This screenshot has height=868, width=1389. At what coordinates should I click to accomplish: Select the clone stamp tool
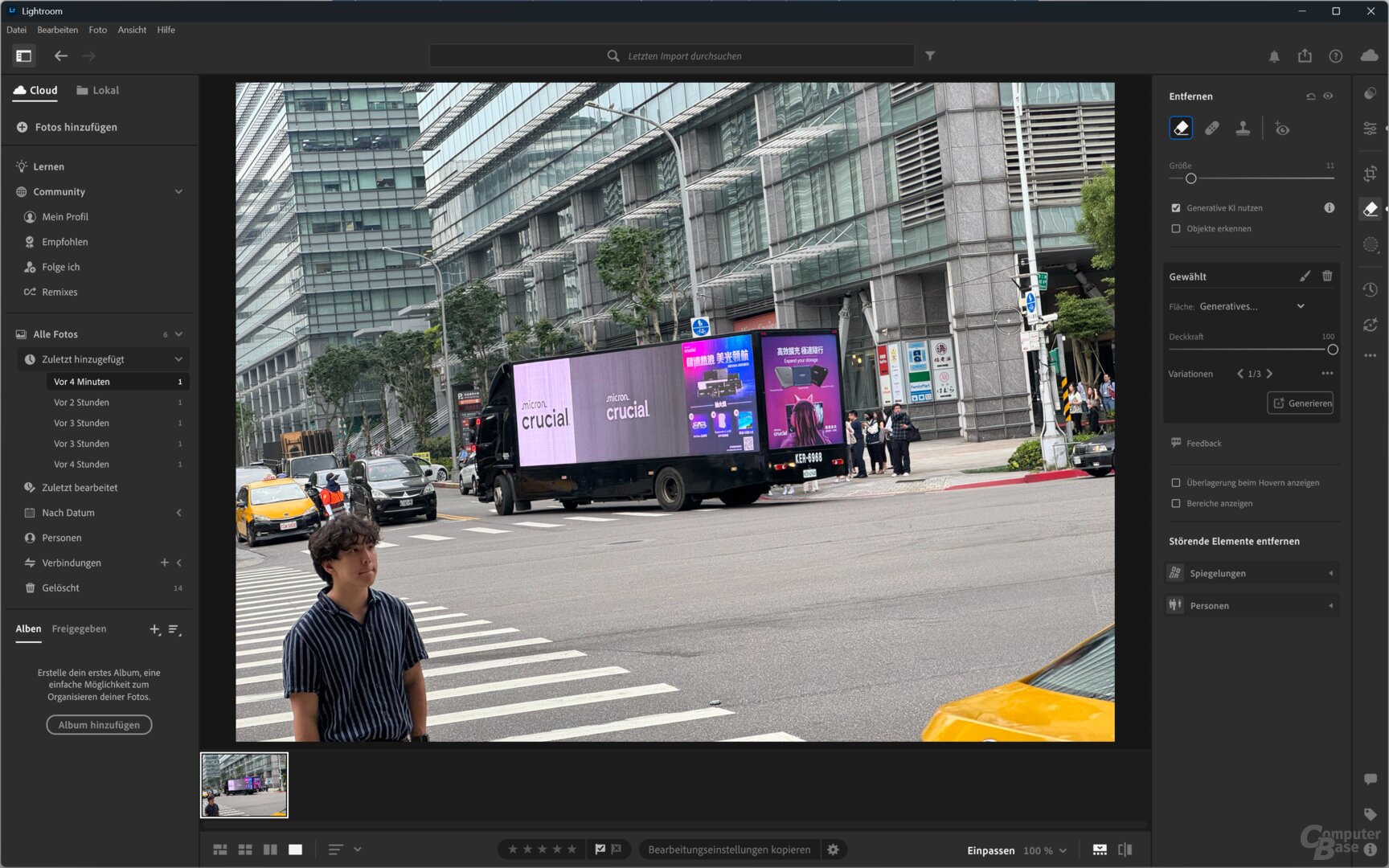[x=1243, y=129]
